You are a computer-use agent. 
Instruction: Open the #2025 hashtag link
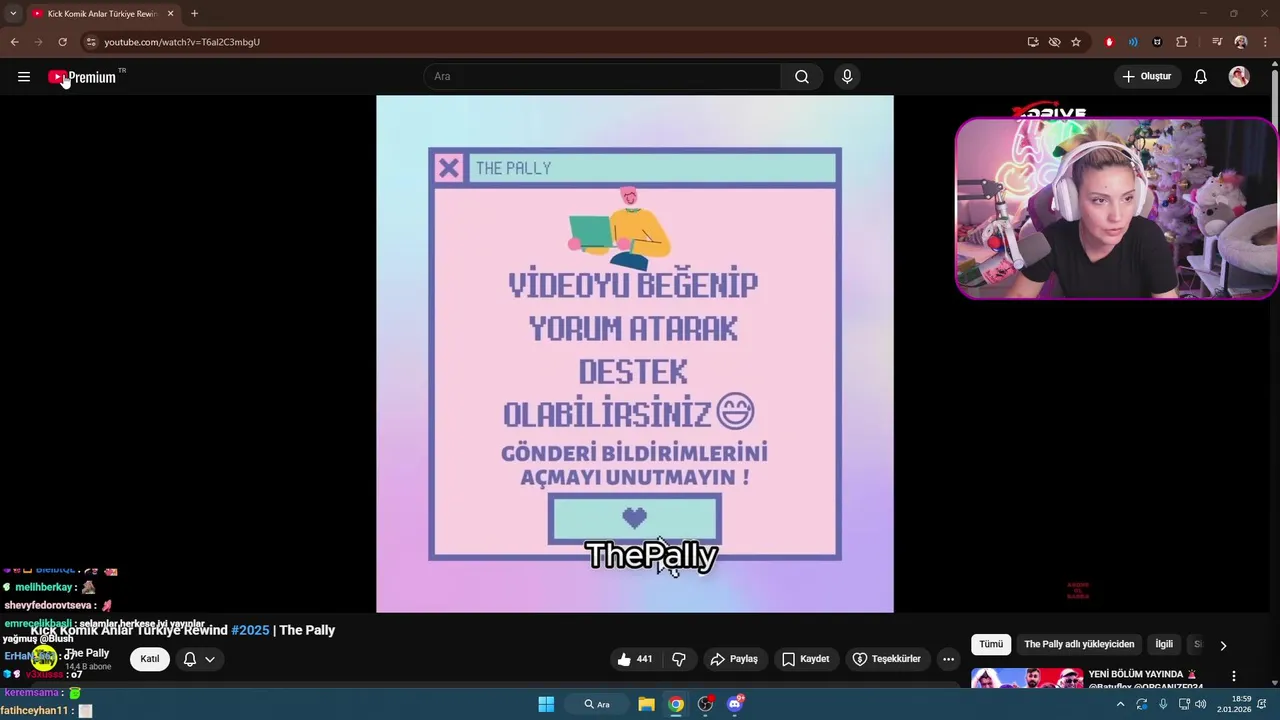(x=250, y=630)
